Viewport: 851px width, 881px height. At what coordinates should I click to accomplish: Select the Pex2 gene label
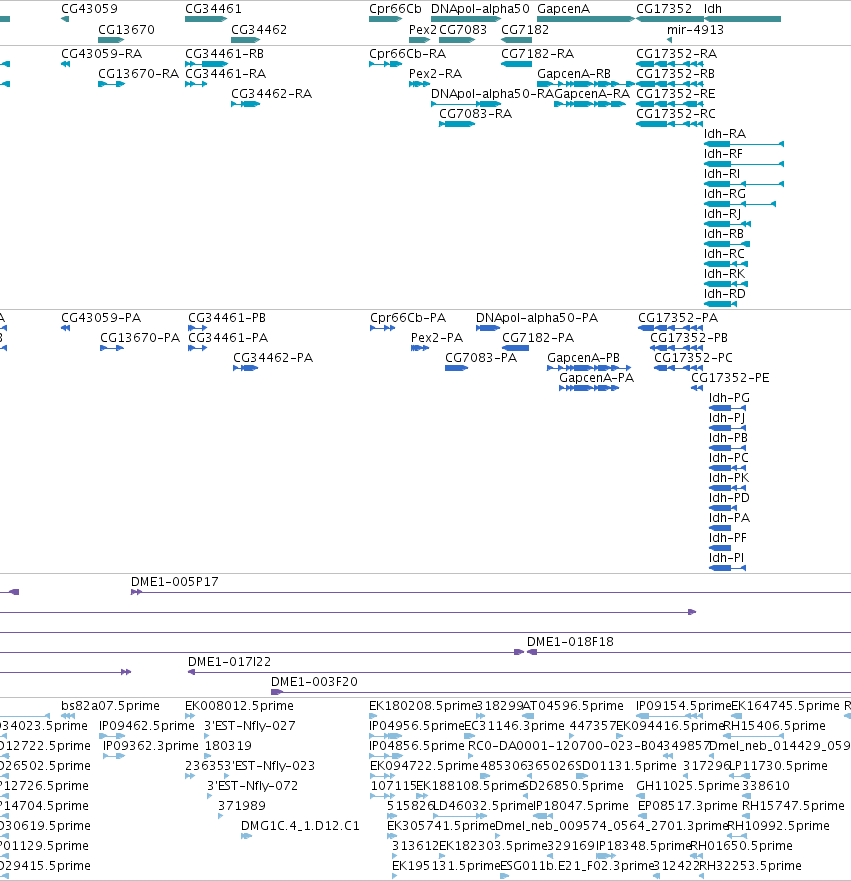422,30
